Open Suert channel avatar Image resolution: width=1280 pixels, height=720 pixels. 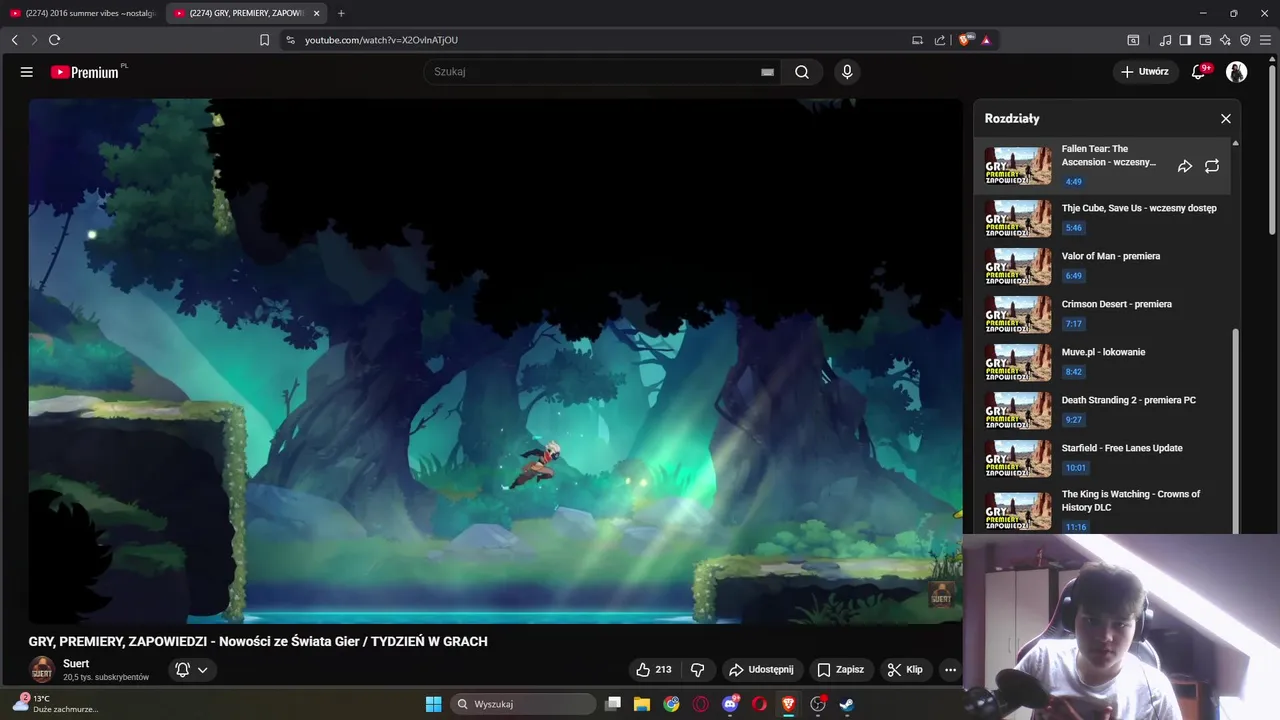[42, 670]
